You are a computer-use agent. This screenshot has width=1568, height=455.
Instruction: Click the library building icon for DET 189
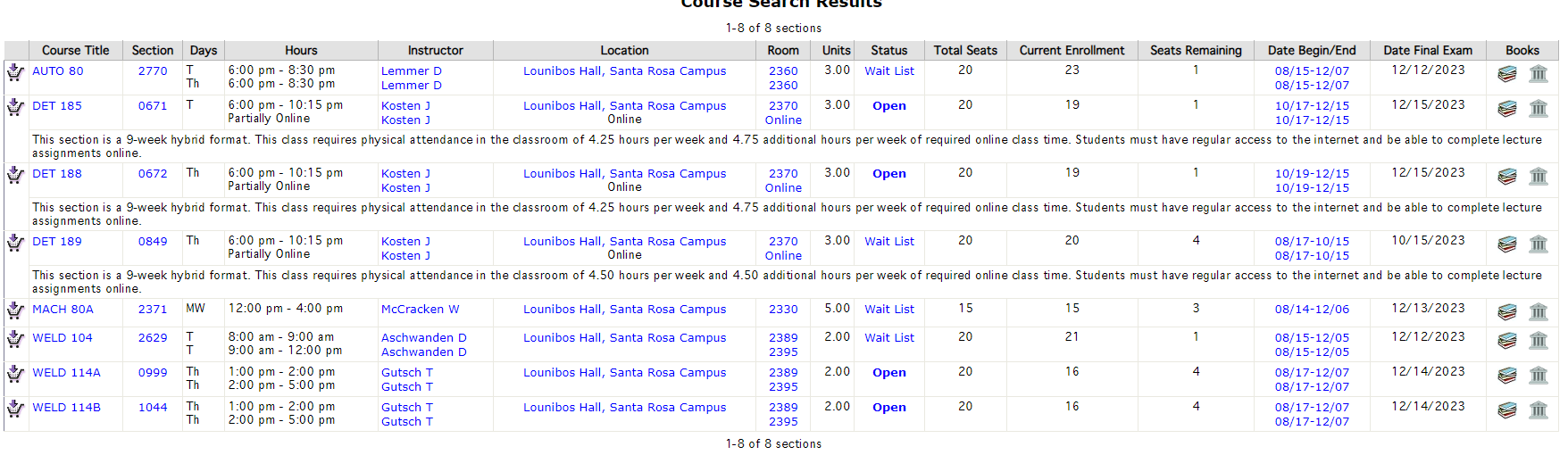(1539, 244)
